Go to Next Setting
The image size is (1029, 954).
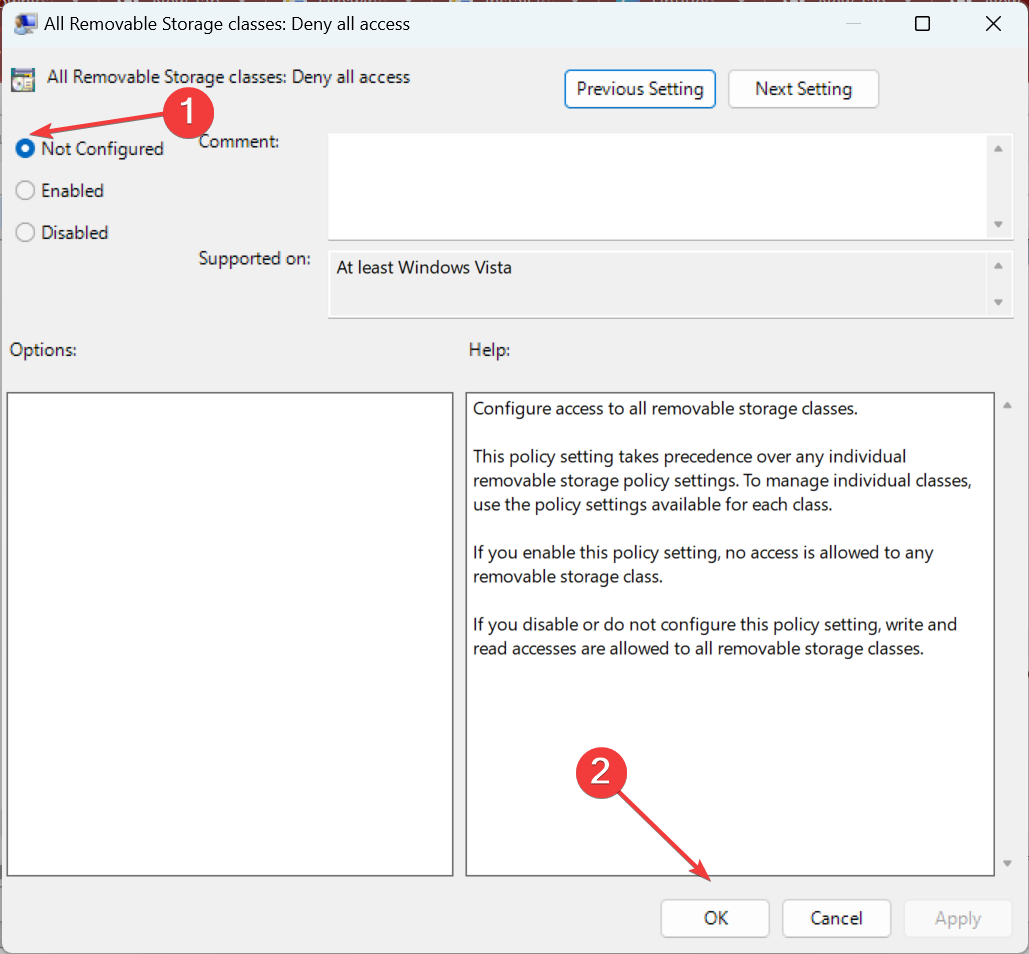point(803,89)
